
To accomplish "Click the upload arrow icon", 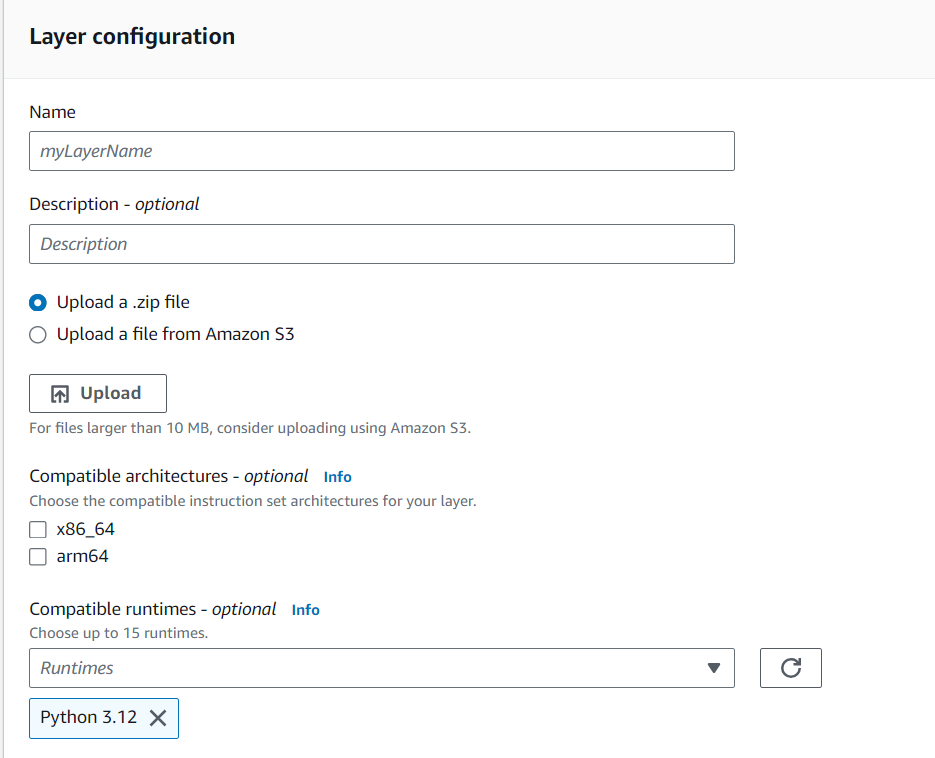I will [x=60, y=394].
